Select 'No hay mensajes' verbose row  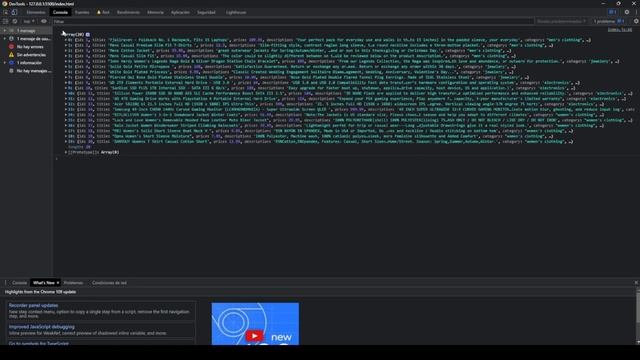pos(26,71)
